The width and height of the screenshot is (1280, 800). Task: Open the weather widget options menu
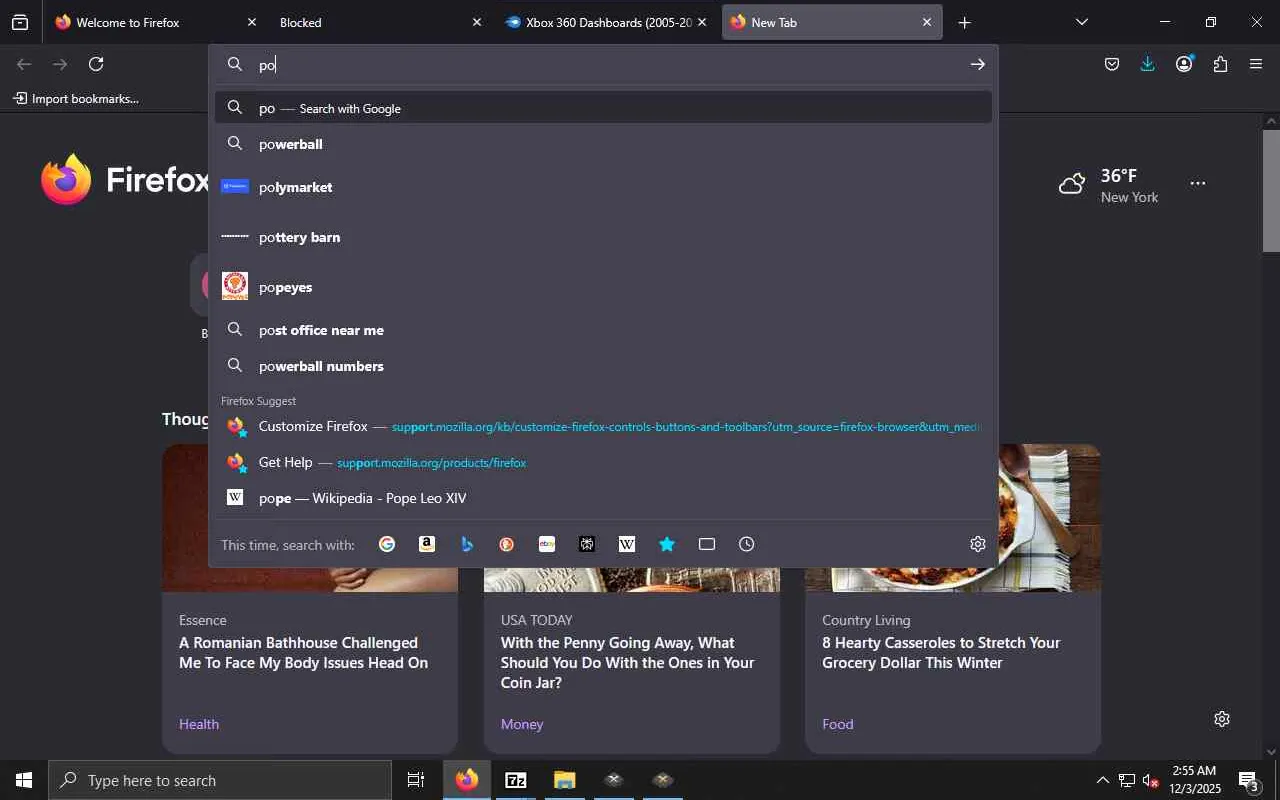[x=1198, y=183]
